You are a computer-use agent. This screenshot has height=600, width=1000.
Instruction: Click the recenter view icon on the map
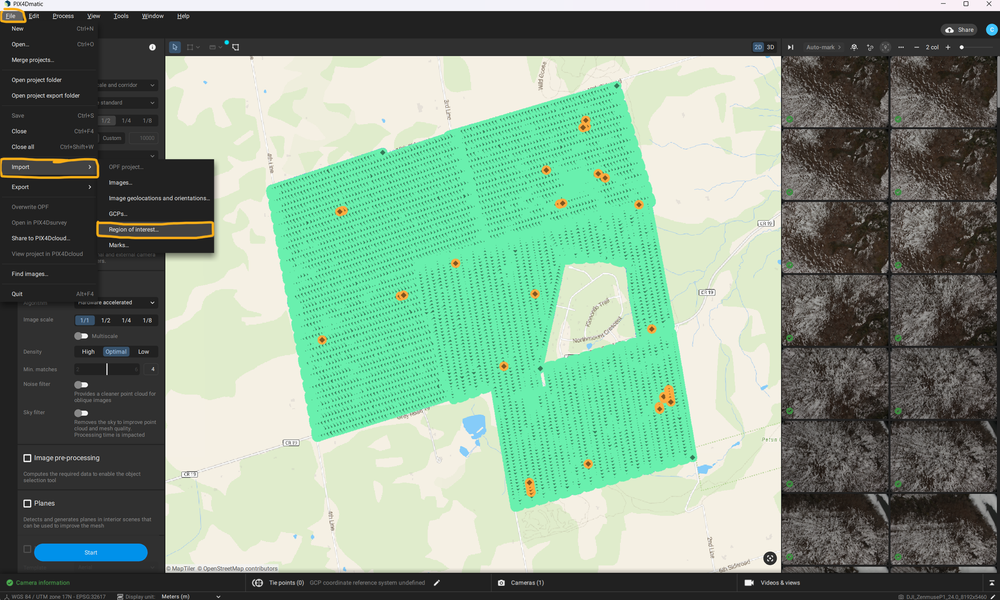(770, 559)
